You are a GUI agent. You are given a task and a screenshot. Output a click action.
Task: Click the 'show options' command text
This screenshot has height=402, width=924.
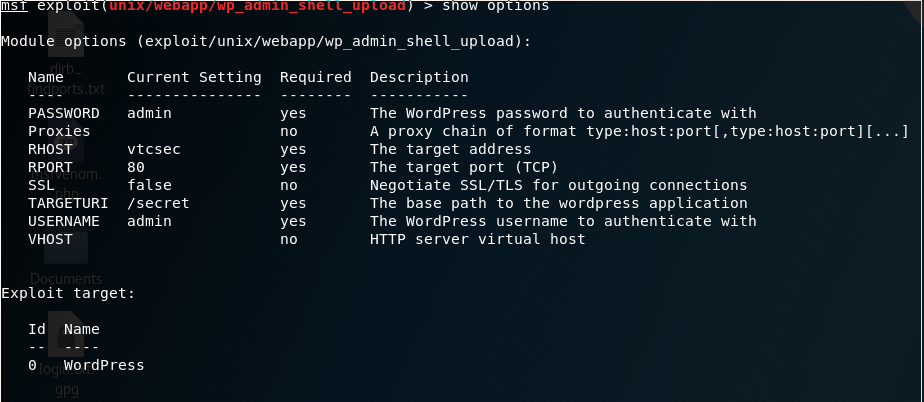pyautogui.click(x=496, y=6)
